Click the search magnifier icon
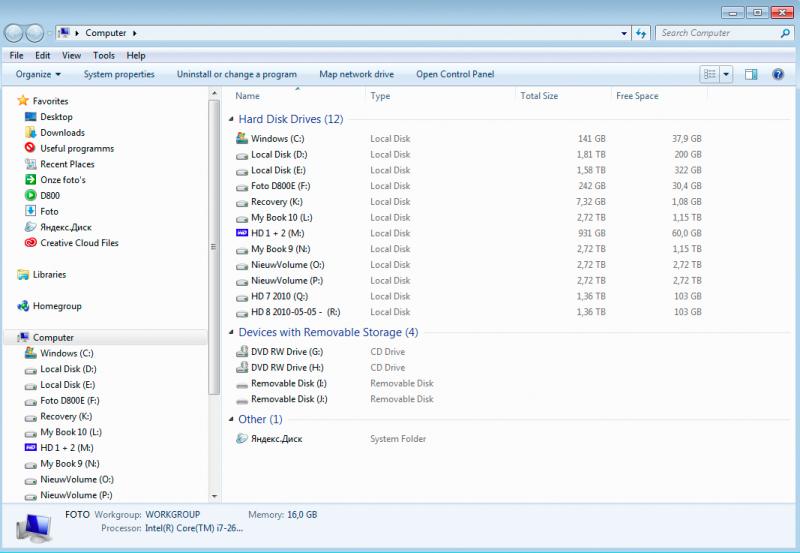The width and height of the screenshot is (800, 553). click(x=785, y=33)
